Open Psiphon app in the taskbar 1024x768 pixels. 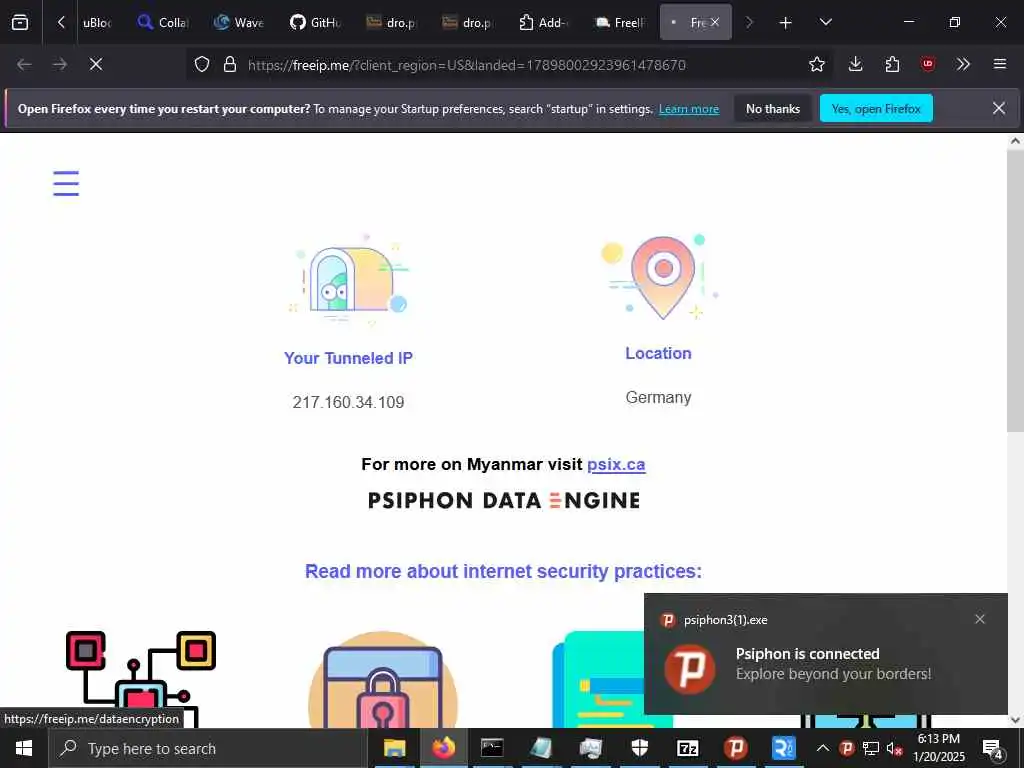point(735,748)
